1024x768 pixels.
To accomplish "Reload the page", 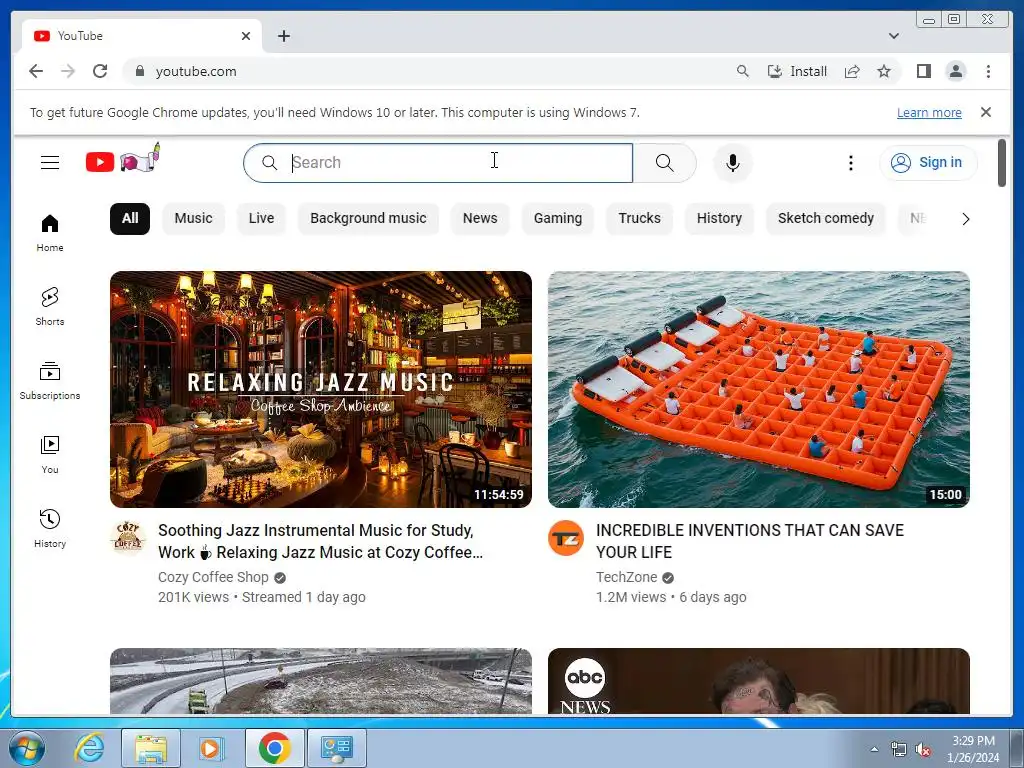I will coord(100,71).
